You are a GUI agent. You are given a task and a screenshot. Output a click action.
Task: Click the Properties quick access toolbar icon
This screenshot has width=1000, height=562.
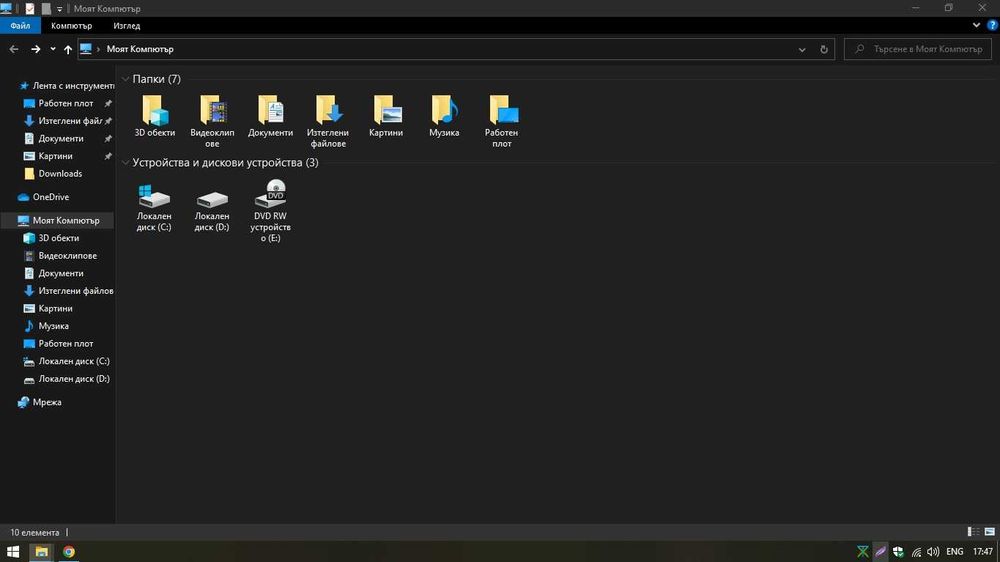29,8
